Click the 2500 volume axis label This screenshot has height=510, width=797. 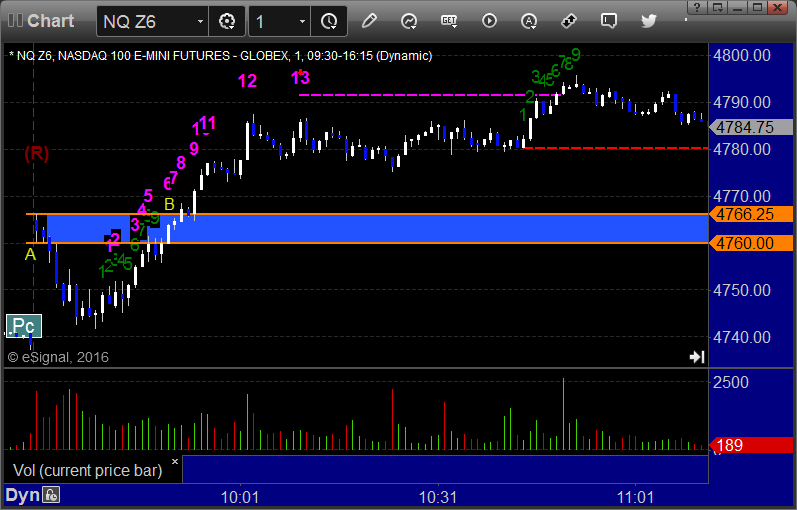(x=730, y=382)
